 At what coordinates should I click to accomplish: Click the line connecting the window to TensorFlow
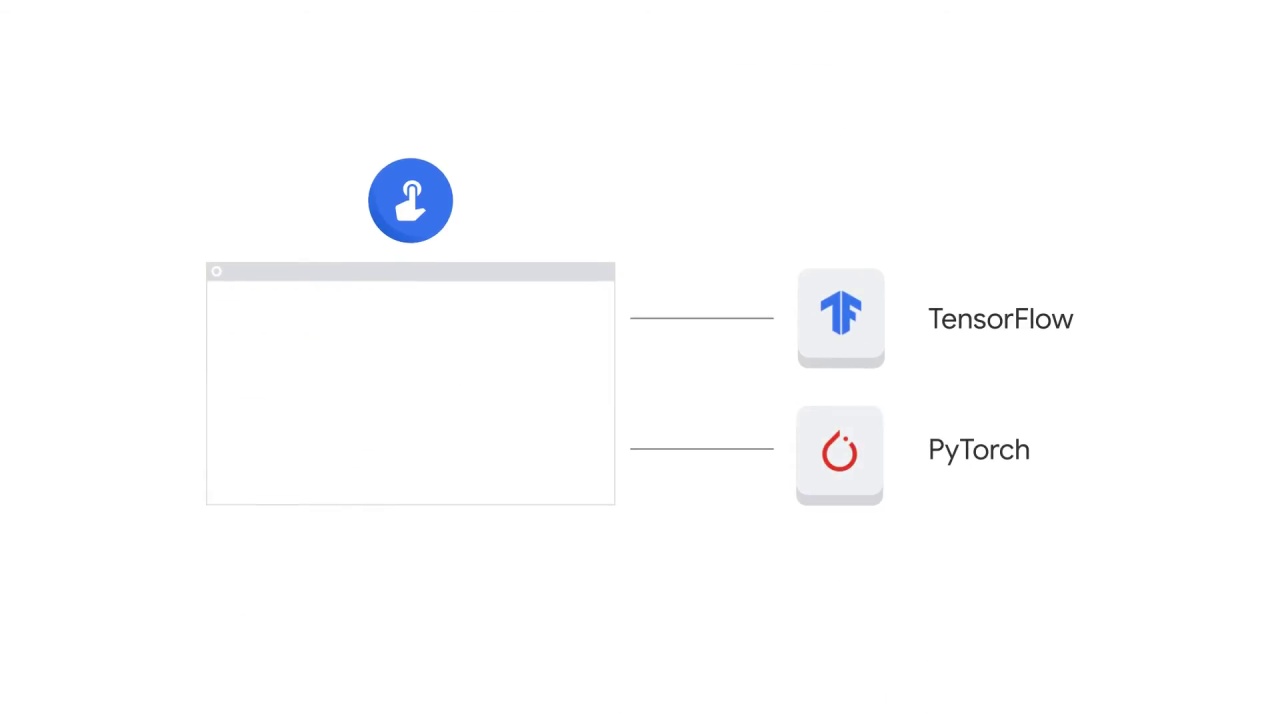click(701, 318)
